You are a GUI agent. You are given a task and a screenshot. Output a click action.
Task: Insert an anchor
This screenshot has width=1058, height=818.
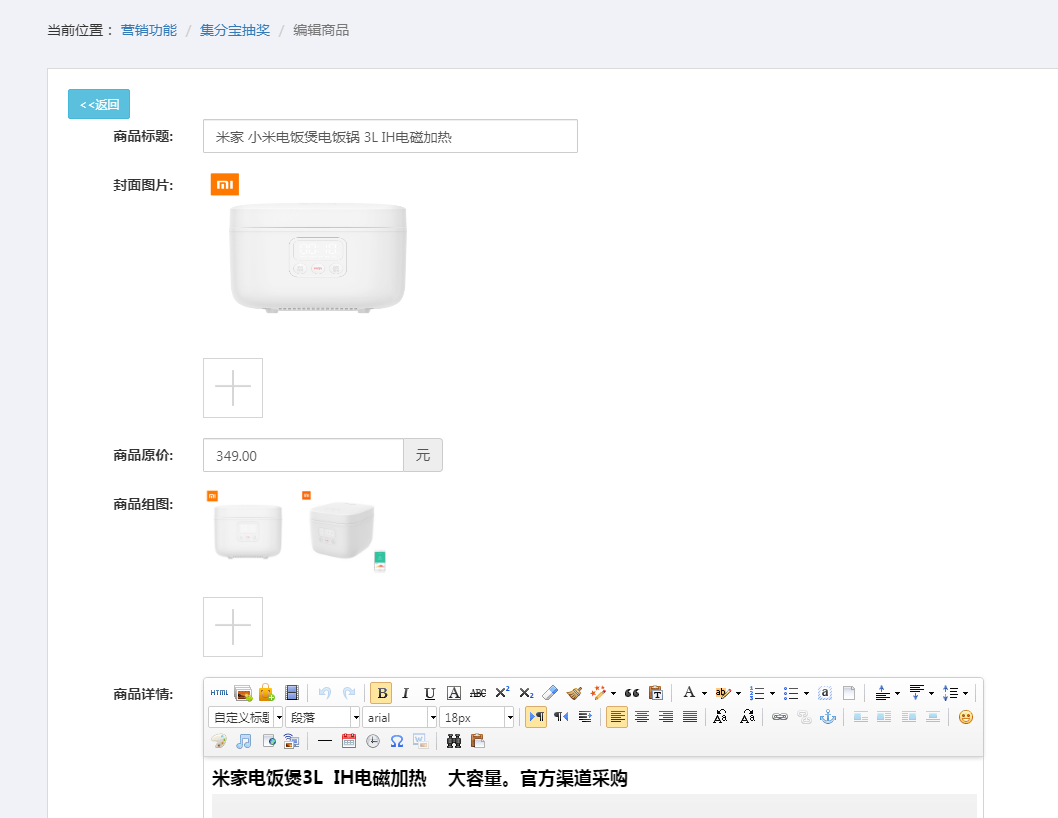coord(828,717)
